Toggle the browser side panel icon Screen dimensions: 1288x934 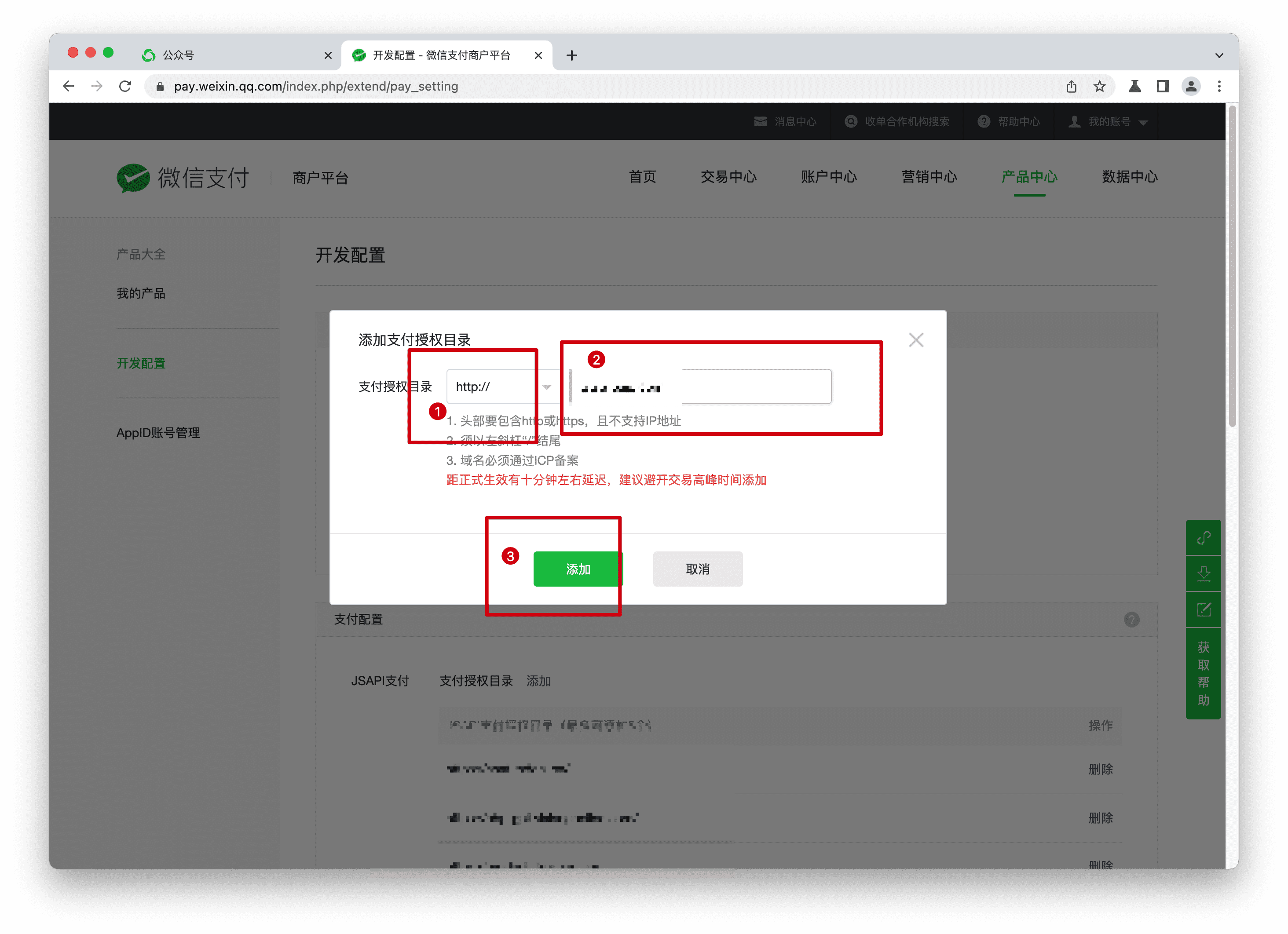[1163, 86]
